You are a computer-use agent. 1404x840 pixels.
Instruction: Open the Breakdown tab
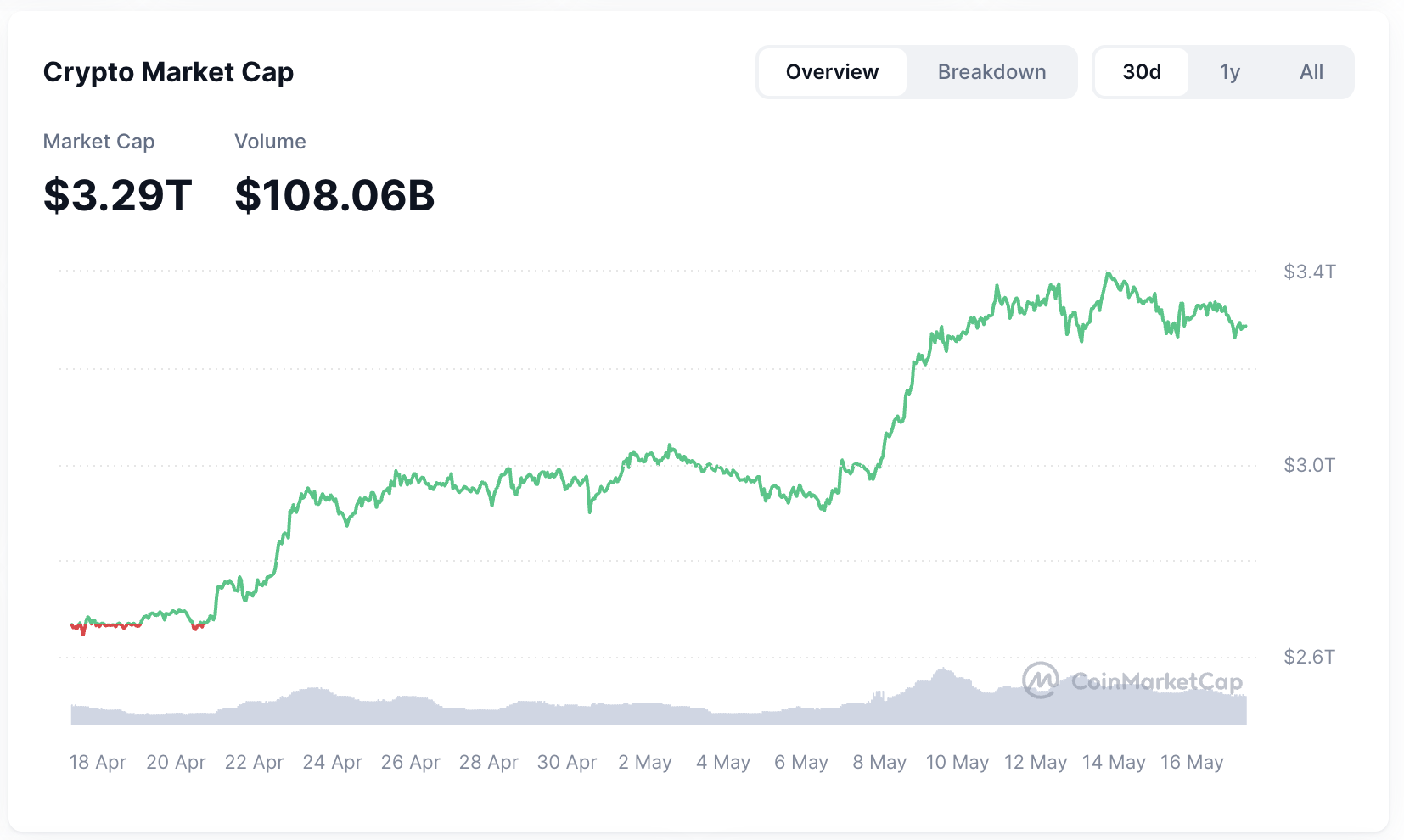[991, 72]
